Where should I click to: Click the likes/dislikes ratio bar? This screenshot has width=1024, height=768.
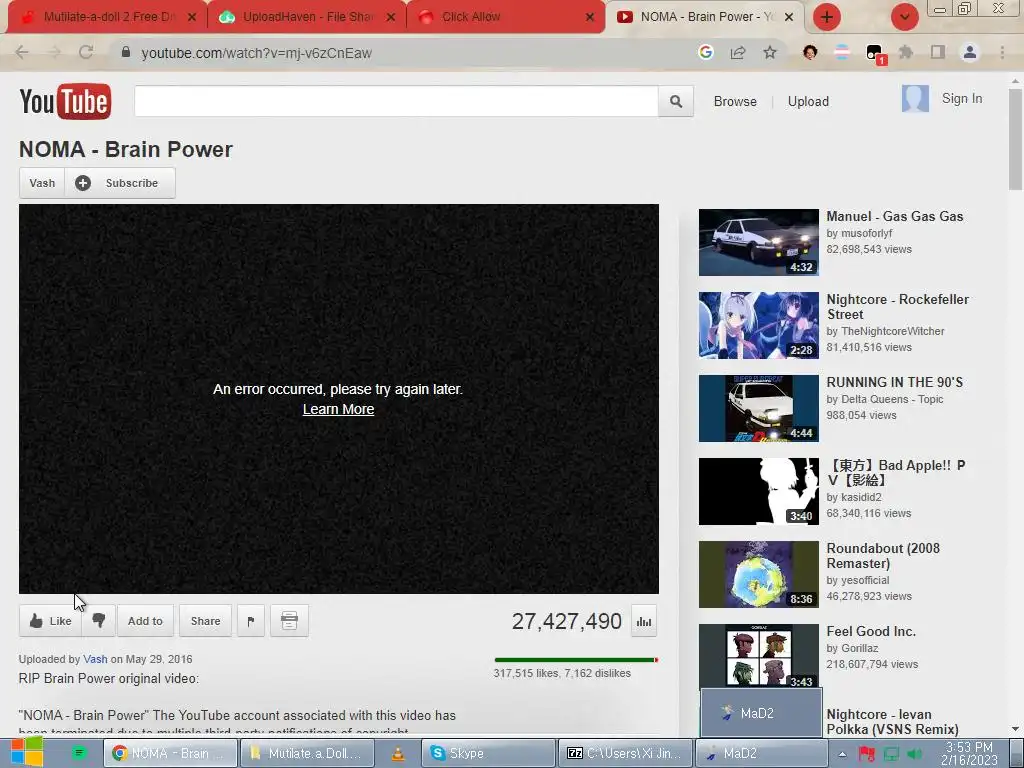point(576,660)
